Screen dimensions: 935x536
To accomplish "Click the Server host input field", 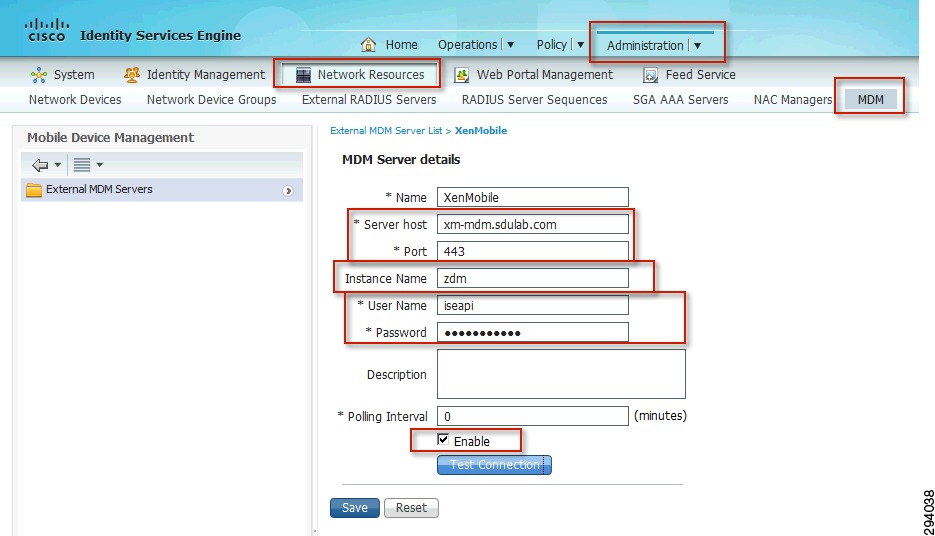I will 532,224.
